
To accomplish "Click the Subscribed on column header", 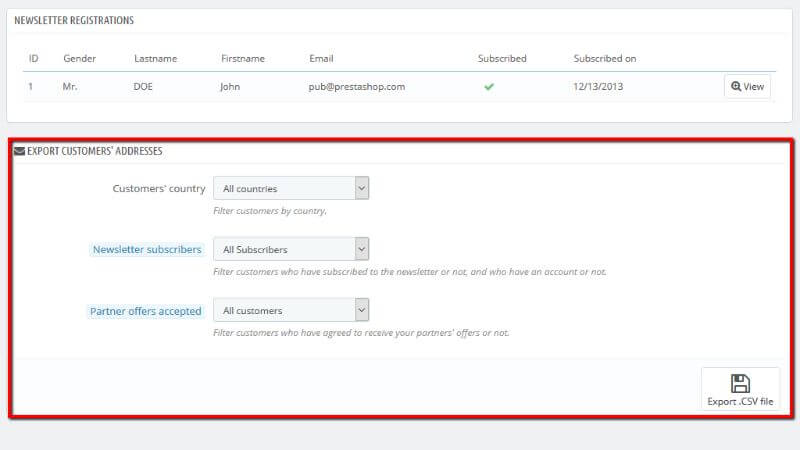I will coord(605,59).
